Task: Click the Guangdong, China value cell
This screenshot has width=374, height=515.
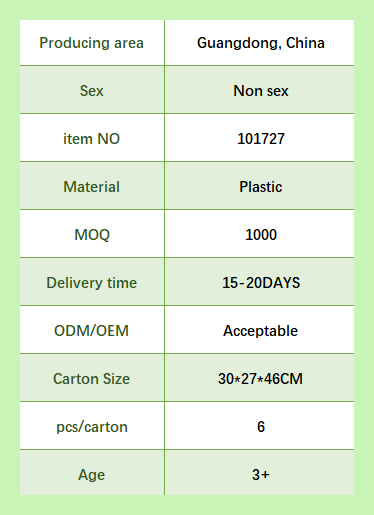Action: click(259, 43)
